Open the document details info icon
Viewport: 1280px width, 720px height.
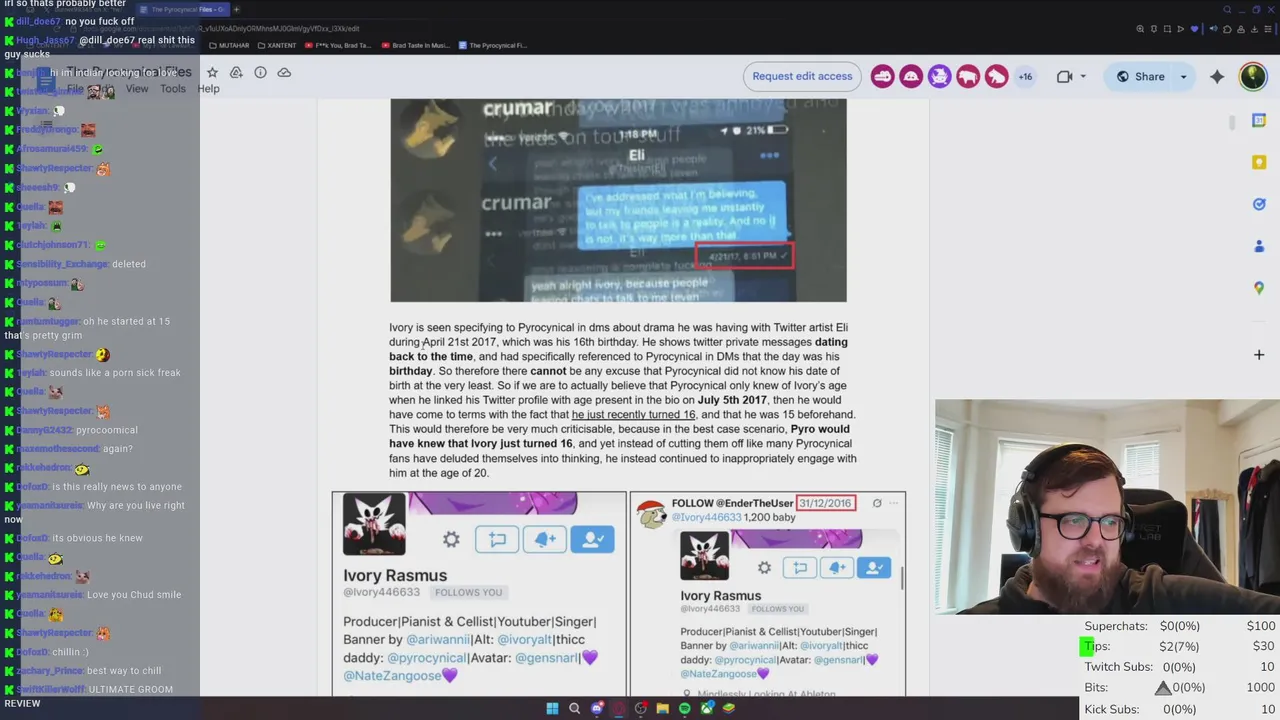pyautogui.click(x=260, y=72)
